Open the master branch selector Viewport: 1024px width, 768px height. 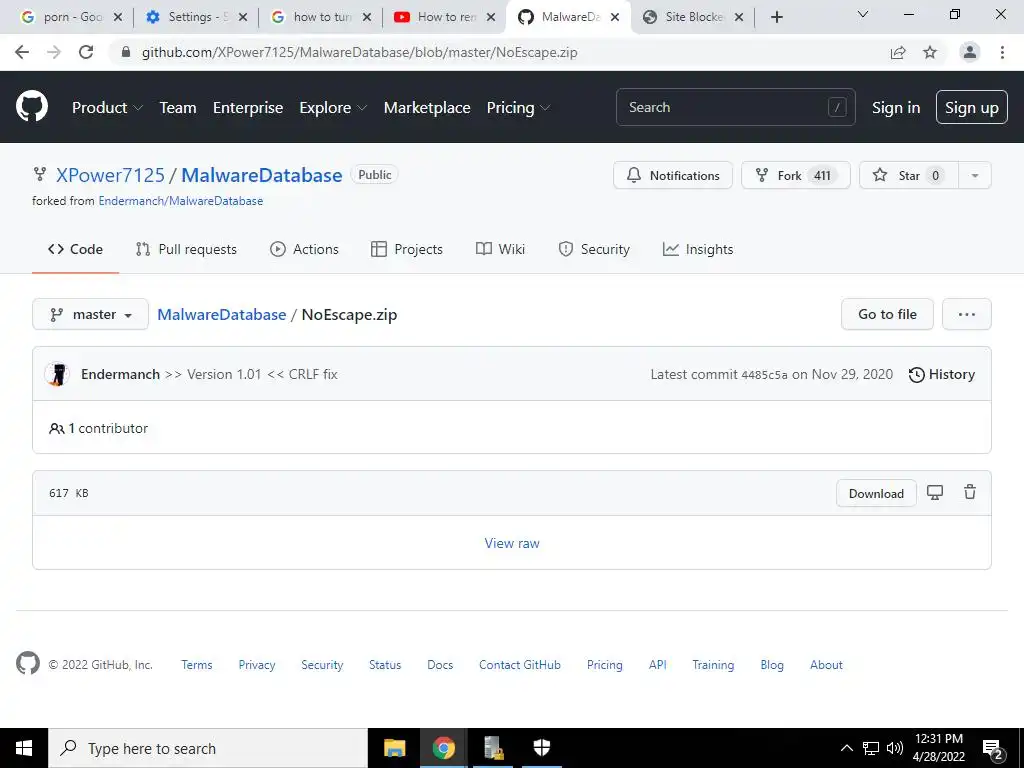(90, 314)
